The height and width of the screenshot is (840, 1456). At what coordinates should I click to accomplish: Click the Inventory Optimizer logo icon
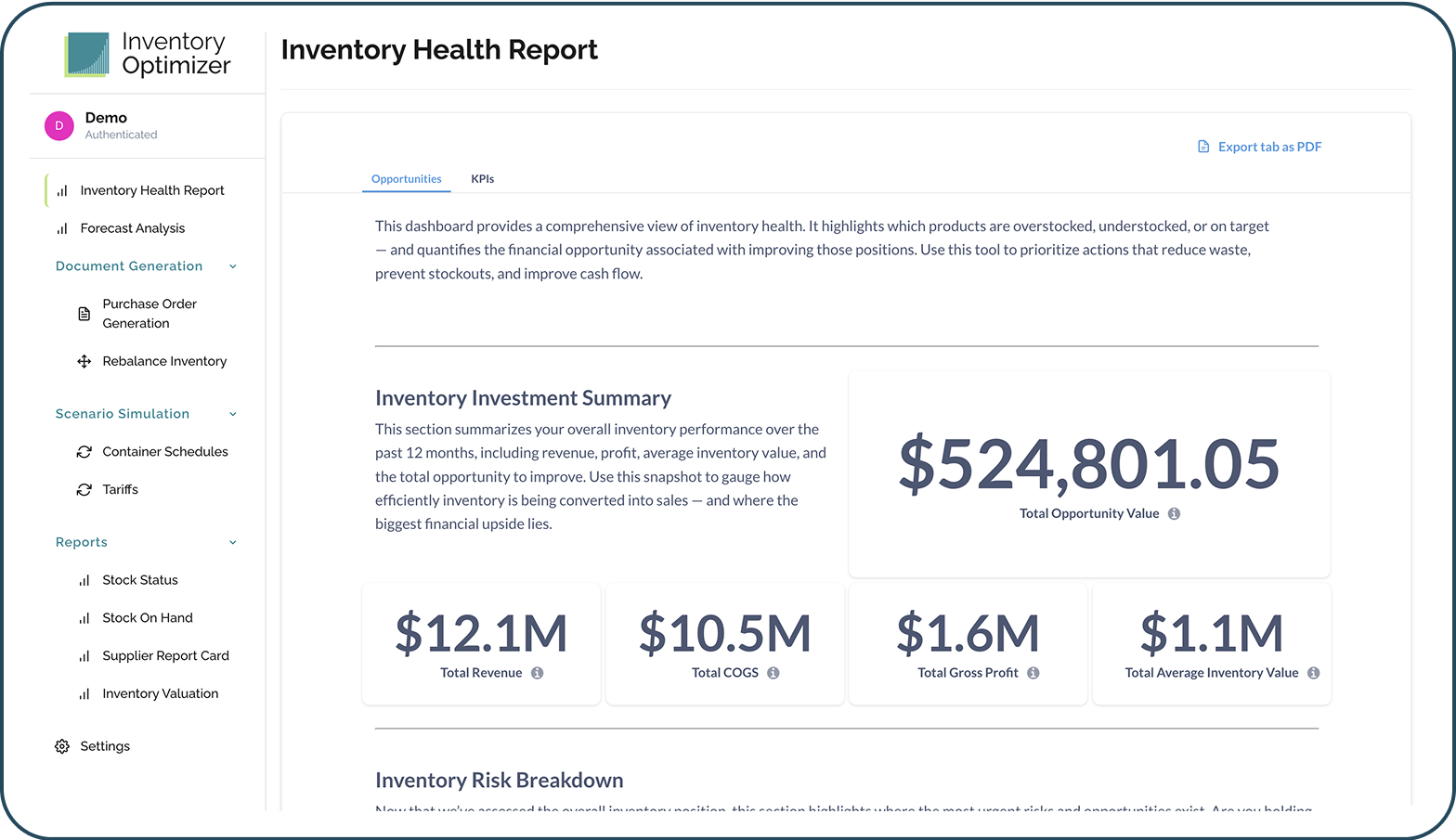click(x=87, y=55)
